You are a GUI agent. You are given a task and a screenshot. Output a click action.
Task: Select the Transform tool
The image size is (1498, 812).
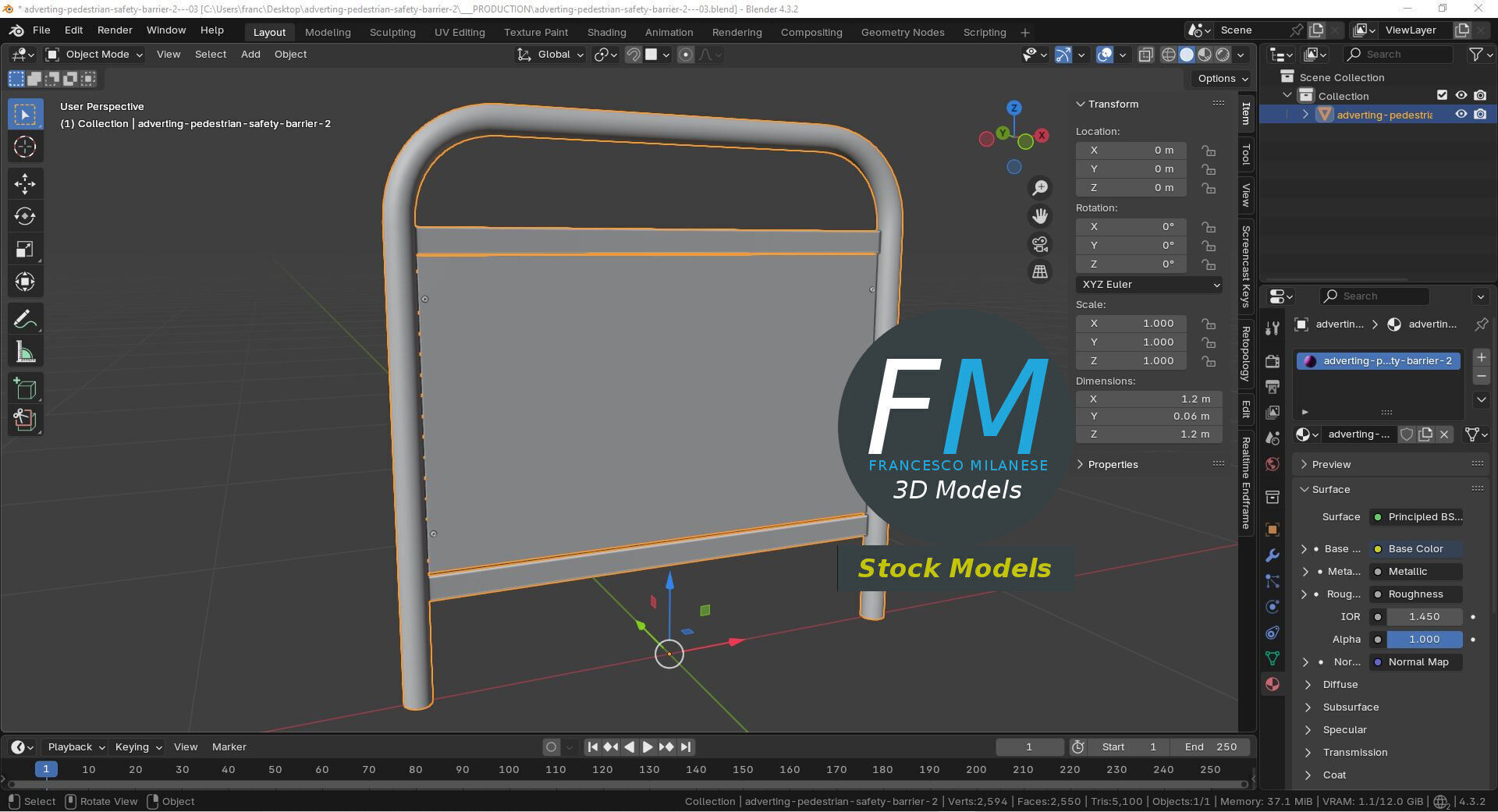[x=25, y=282]
